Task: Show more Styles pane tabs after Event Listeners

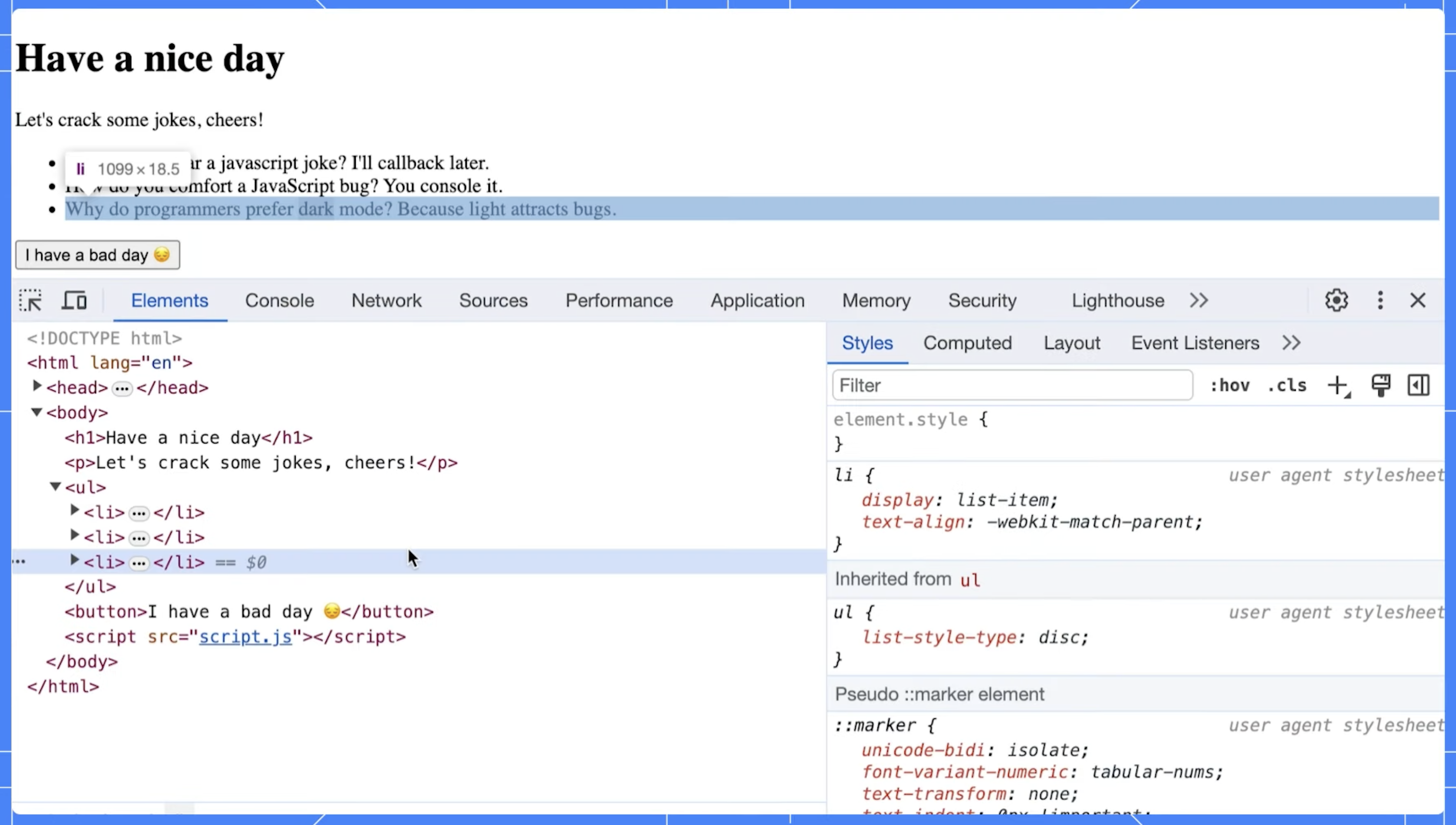Action: click(x=1291, y=343)
